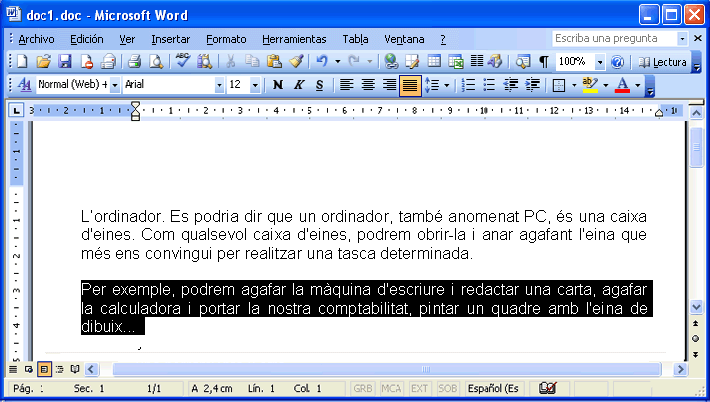Insert a hyperlink with the globe icon
This screenshot has height=402, width=710.
(391, 61)
